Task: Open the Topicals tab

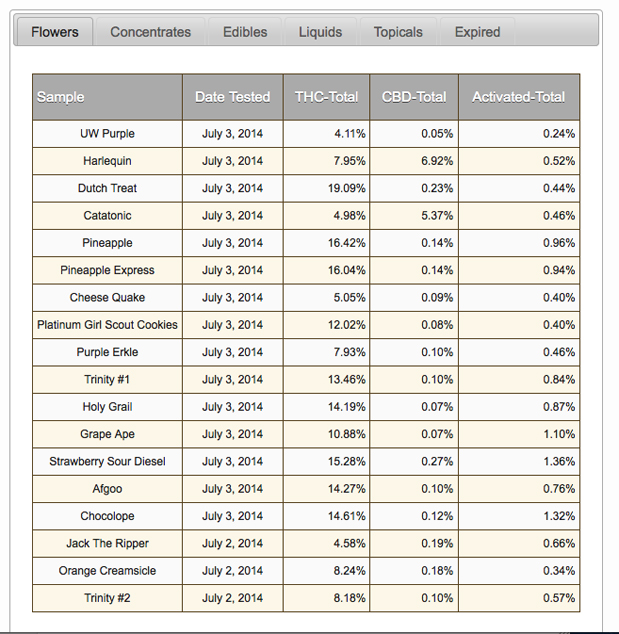Action: pyautogui.click(x=398, y=32)
